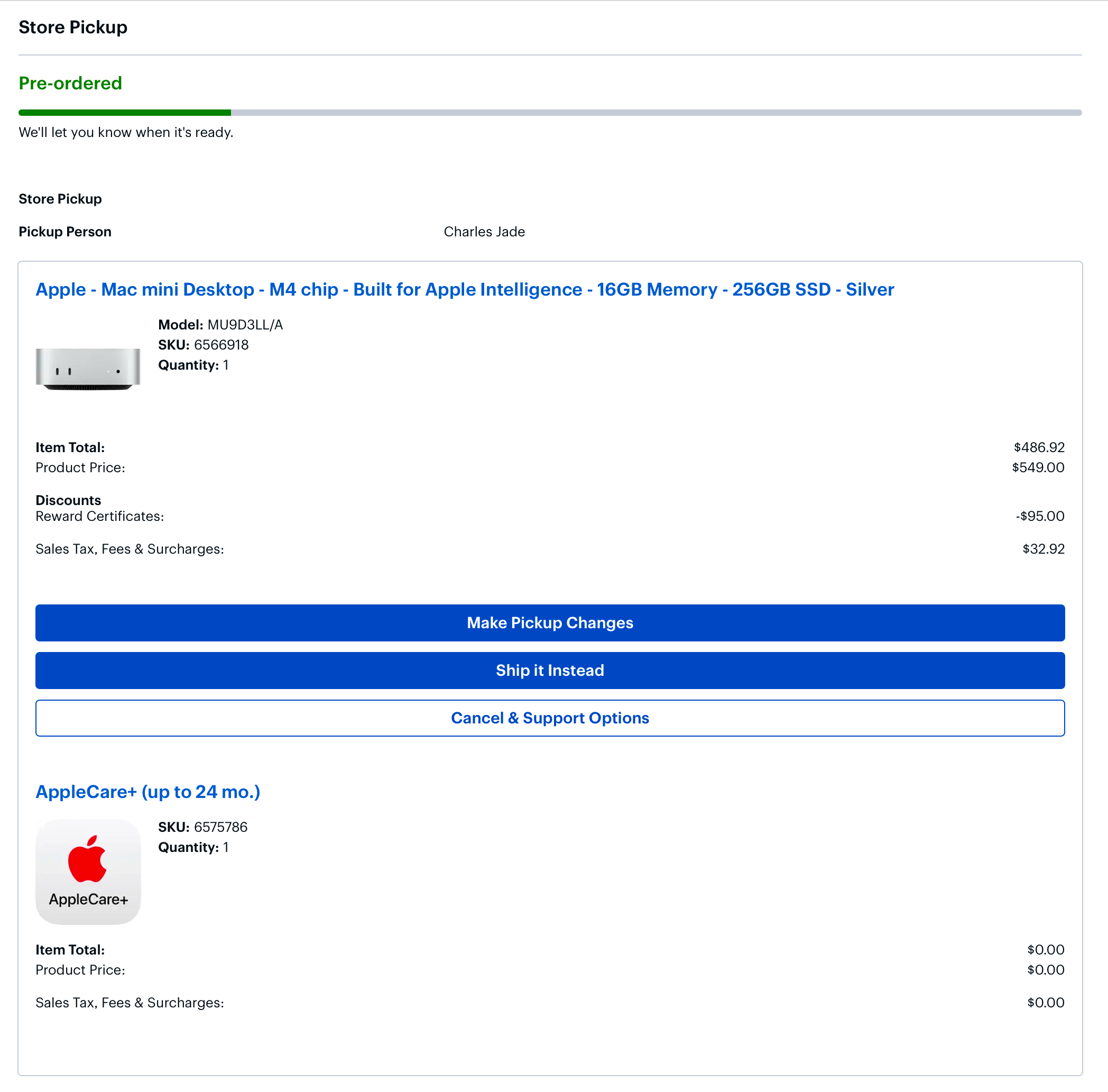Click the AppleCare+ logo thumbnail
Screen dimensions: 1108x1092
88,872
